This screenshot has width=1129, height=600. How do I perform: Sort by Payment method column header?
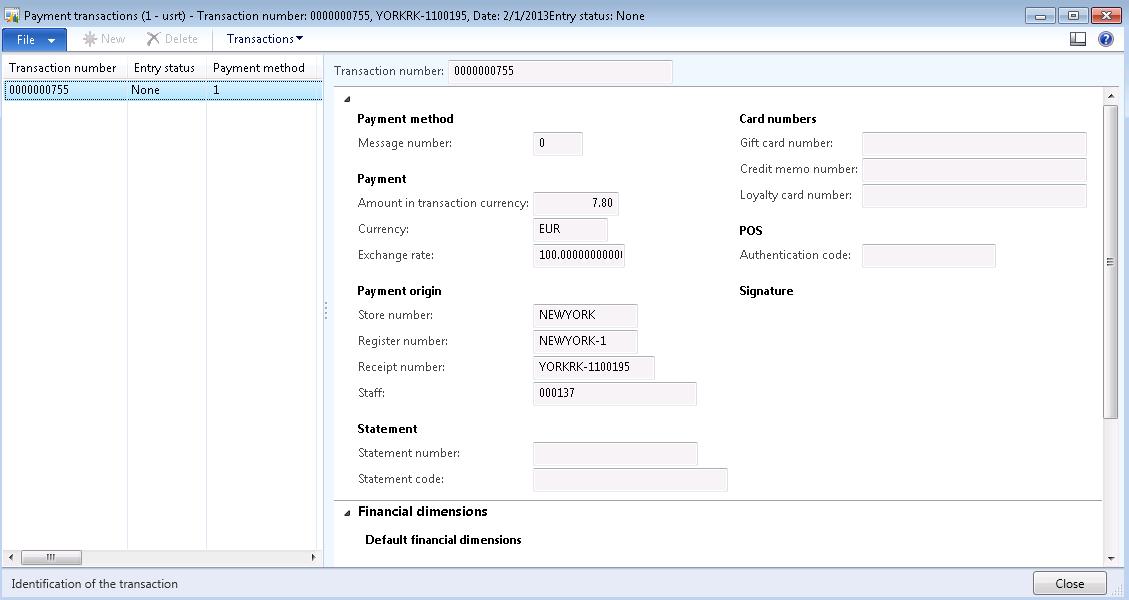click(x=259, y=68)
